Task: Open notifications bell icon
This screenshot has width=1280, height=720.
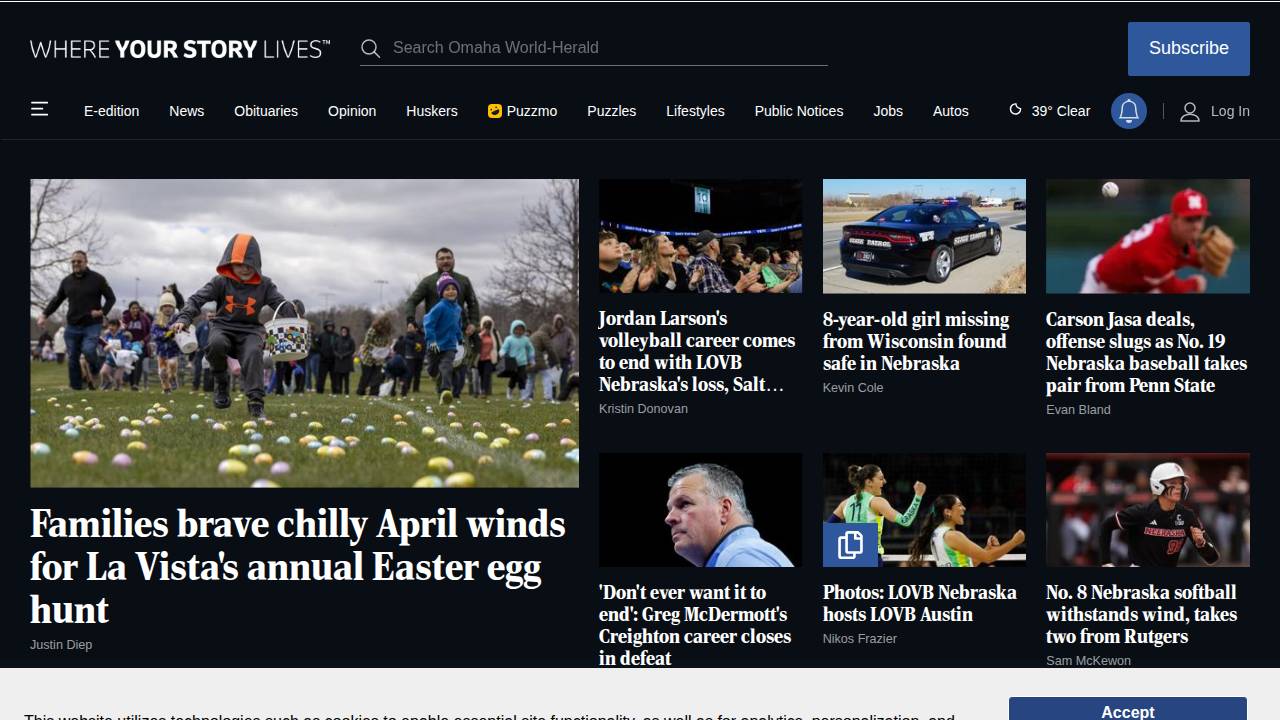Action: coord(1129,111)
